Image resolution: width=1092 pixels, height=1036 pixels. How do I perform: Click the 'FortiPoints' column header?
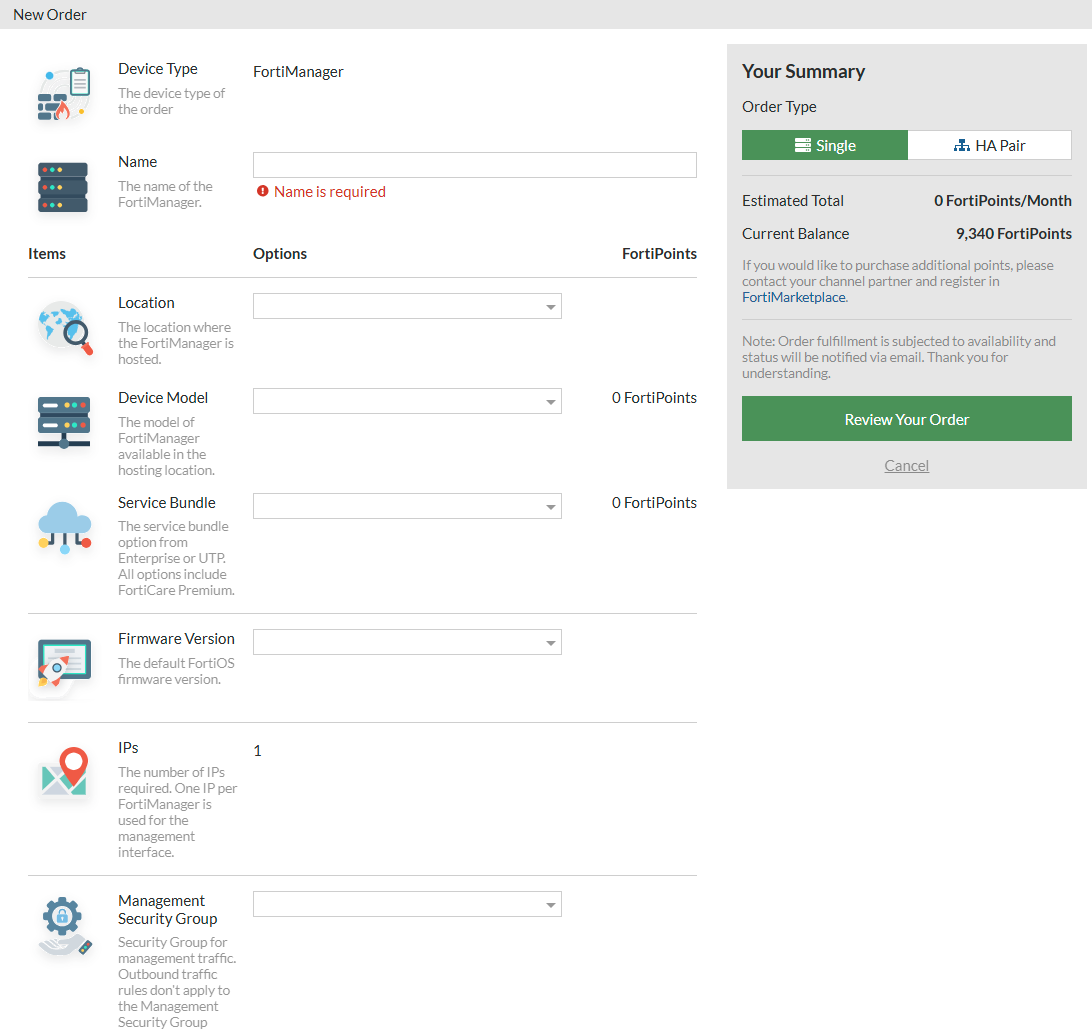click(x=659, y=253)
